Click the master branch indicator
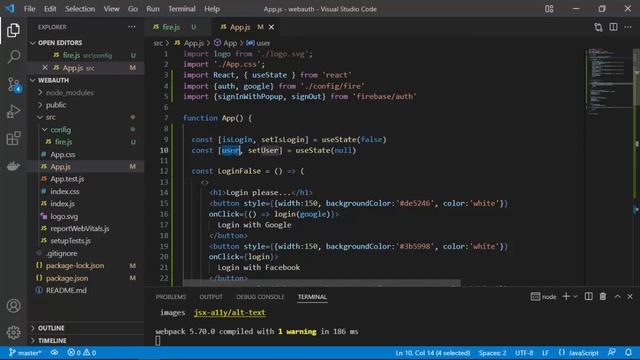 click(x=25, y=353)
